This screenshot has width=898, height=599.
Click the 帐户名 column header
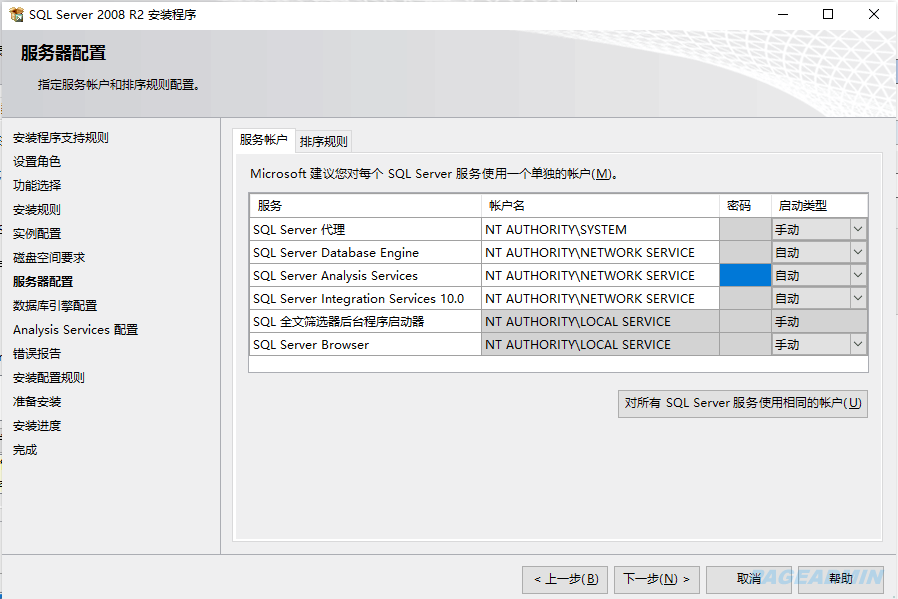point(600,206)
